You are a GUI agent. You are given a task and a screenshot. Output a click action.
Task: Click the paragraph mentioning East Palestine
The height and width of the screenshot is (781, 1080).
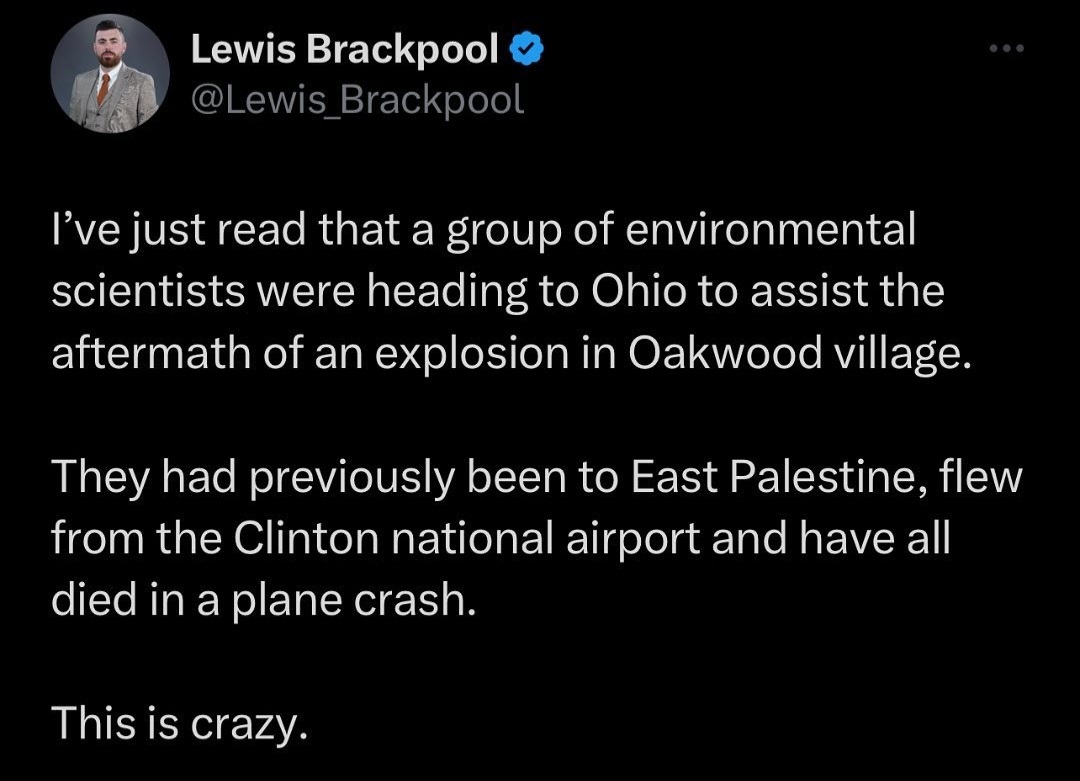(x=536, y=538)
